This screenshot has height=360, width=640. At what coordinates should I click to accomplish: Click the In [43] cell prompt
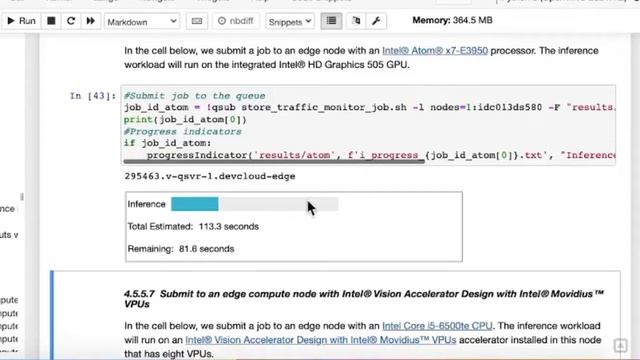(x=93, y=96)
